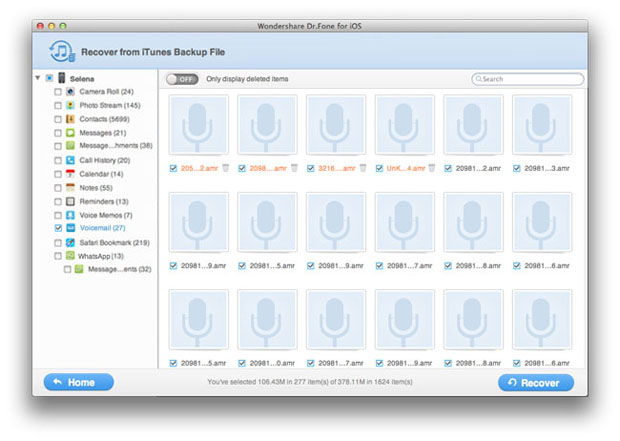Open the 205...2.amr voicemail thumbnail
This screenshot has width=620, height=441.
coord(199,125)
